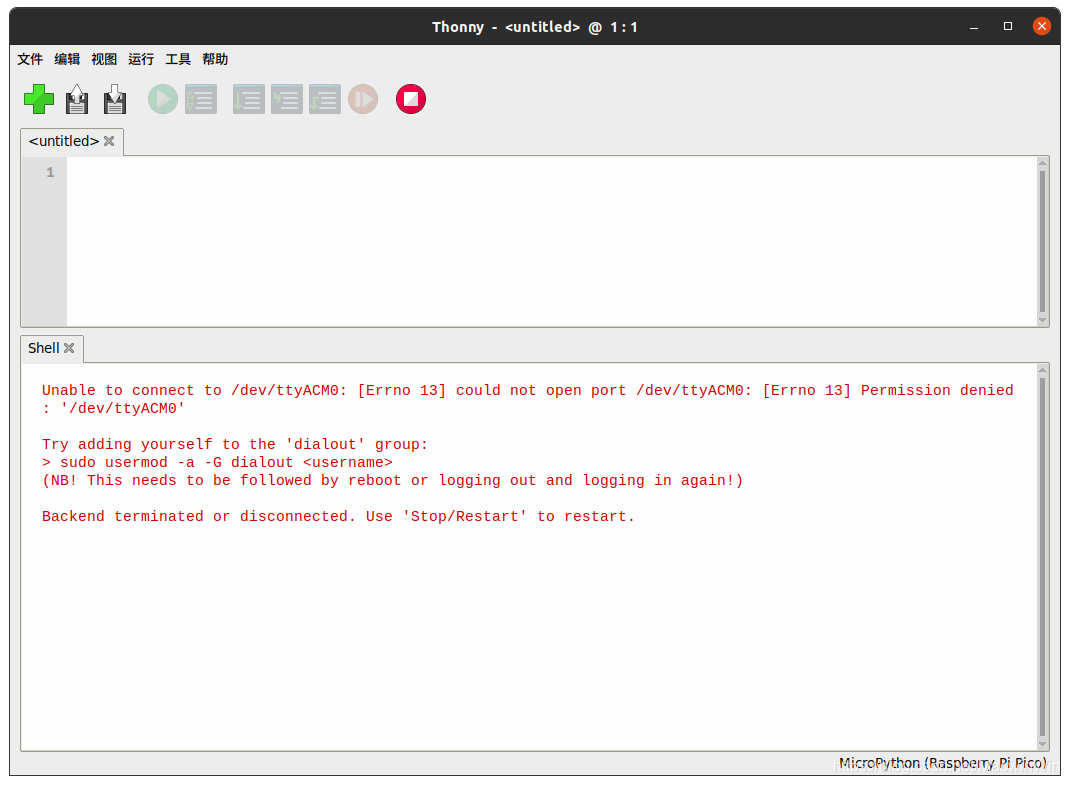The image size is (1070, 785).
Task: Click the Step over debug icon
Action: (248, 99)
